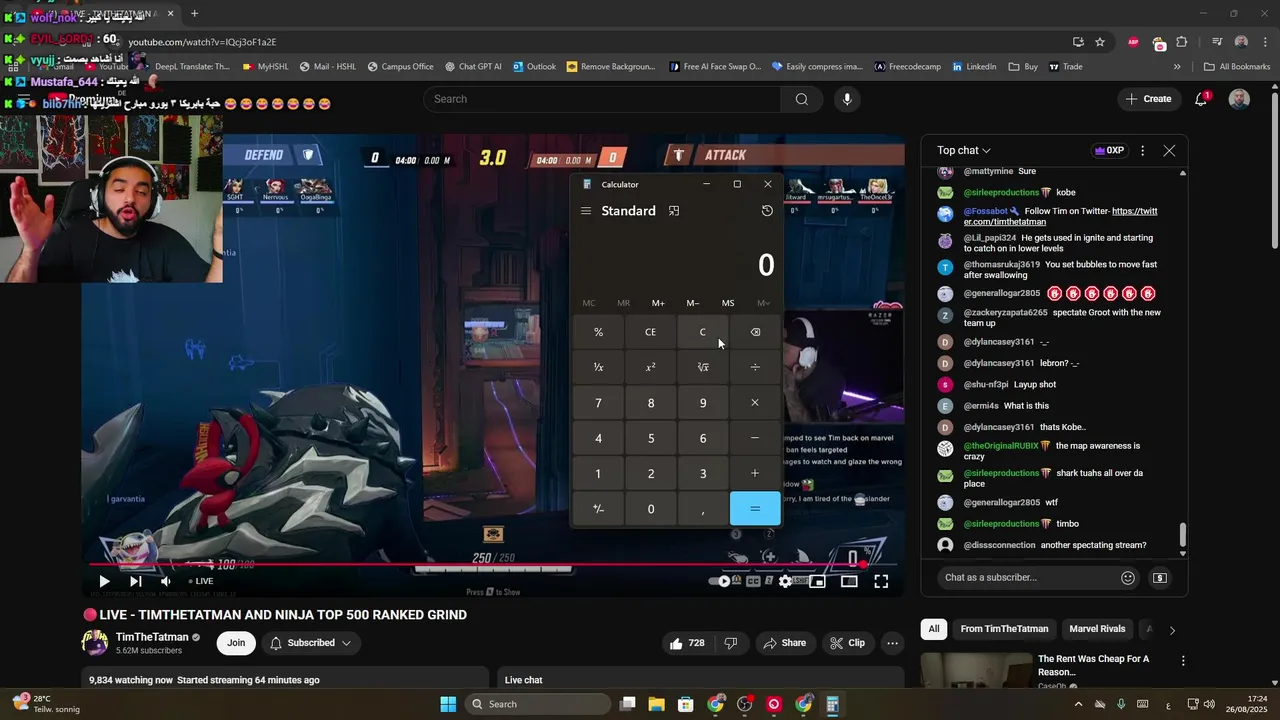Select the All filter chip
The image size is (1280, 720).
934,629
